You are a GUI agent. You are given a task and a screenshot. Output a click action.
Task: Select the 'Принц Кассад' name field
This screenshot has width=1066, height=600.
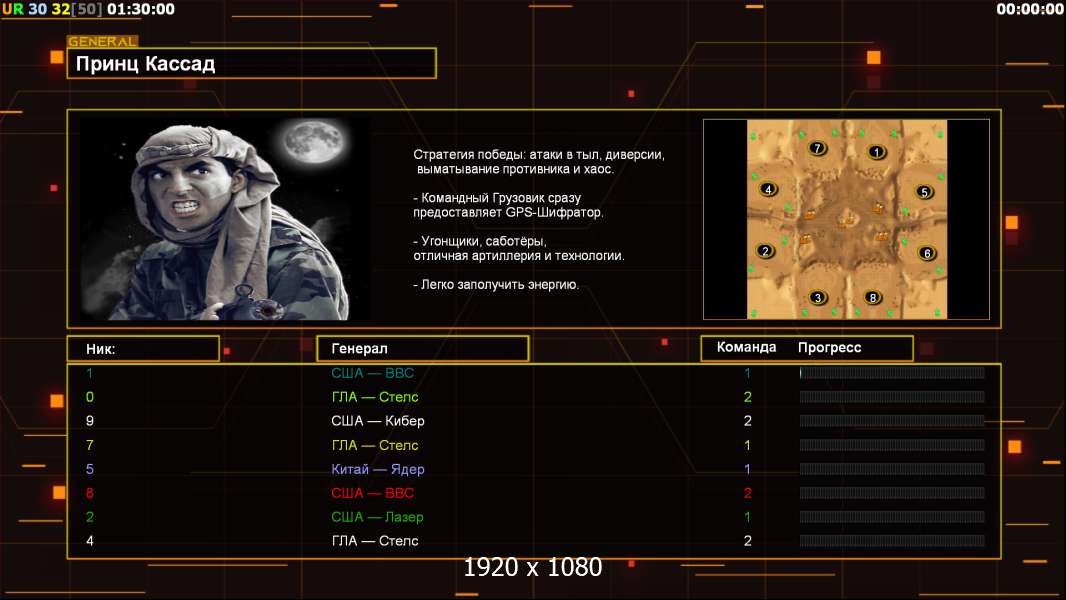click(252, 63)
